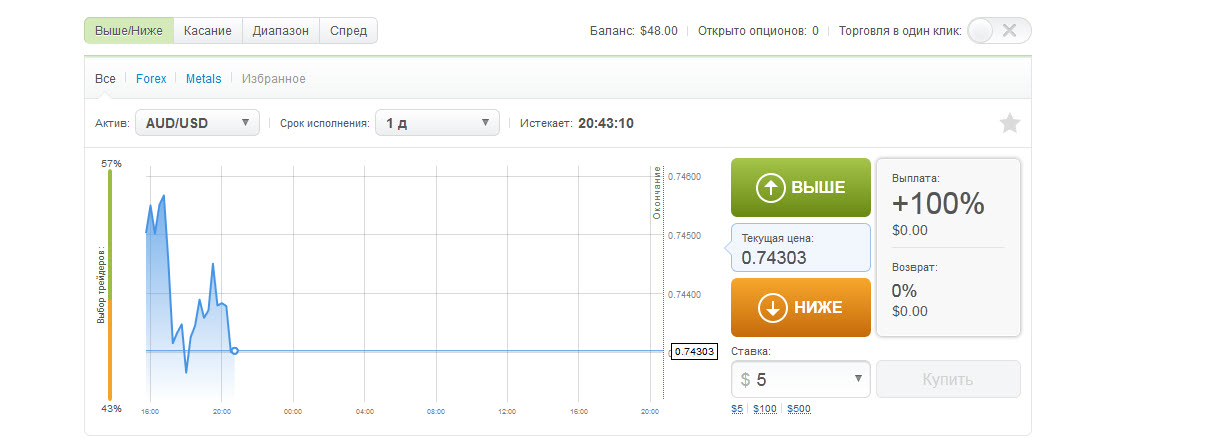Image resolution: width=1206 pixels, height=439 pixels.
Task: Add asset to favorites with star icon
Action: (1010, 123)
